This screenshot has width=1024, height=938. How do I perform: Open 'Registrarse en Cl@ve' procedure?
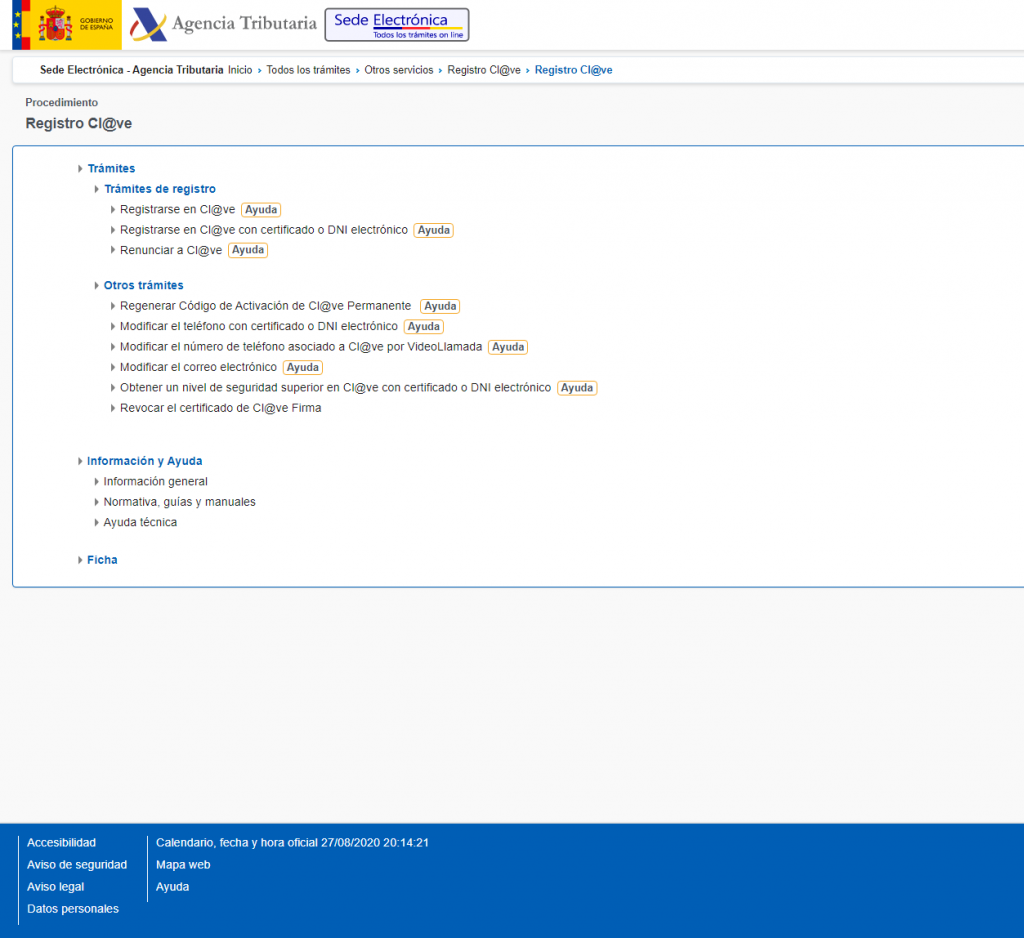(177, 210)
